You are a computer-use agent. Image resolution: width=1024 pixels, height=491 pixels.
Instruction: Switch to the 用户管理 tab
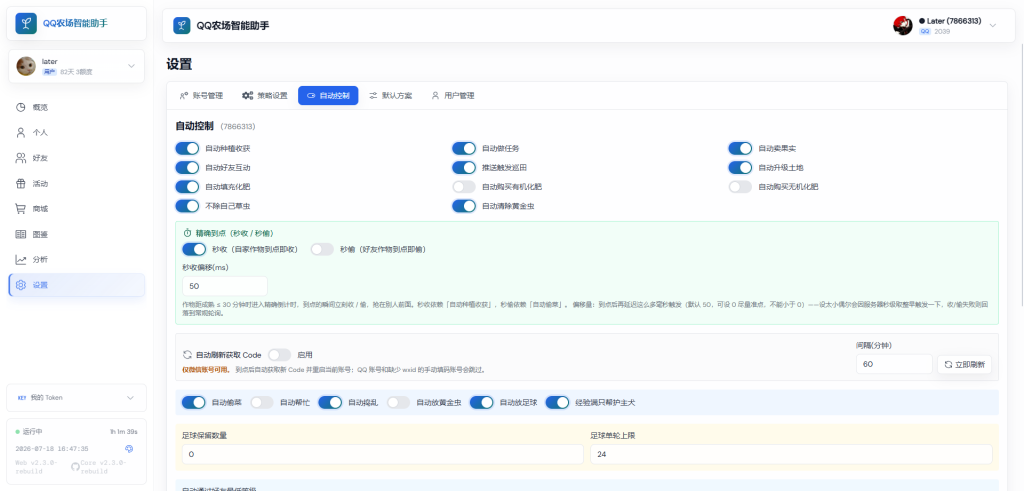click(452, 95)
